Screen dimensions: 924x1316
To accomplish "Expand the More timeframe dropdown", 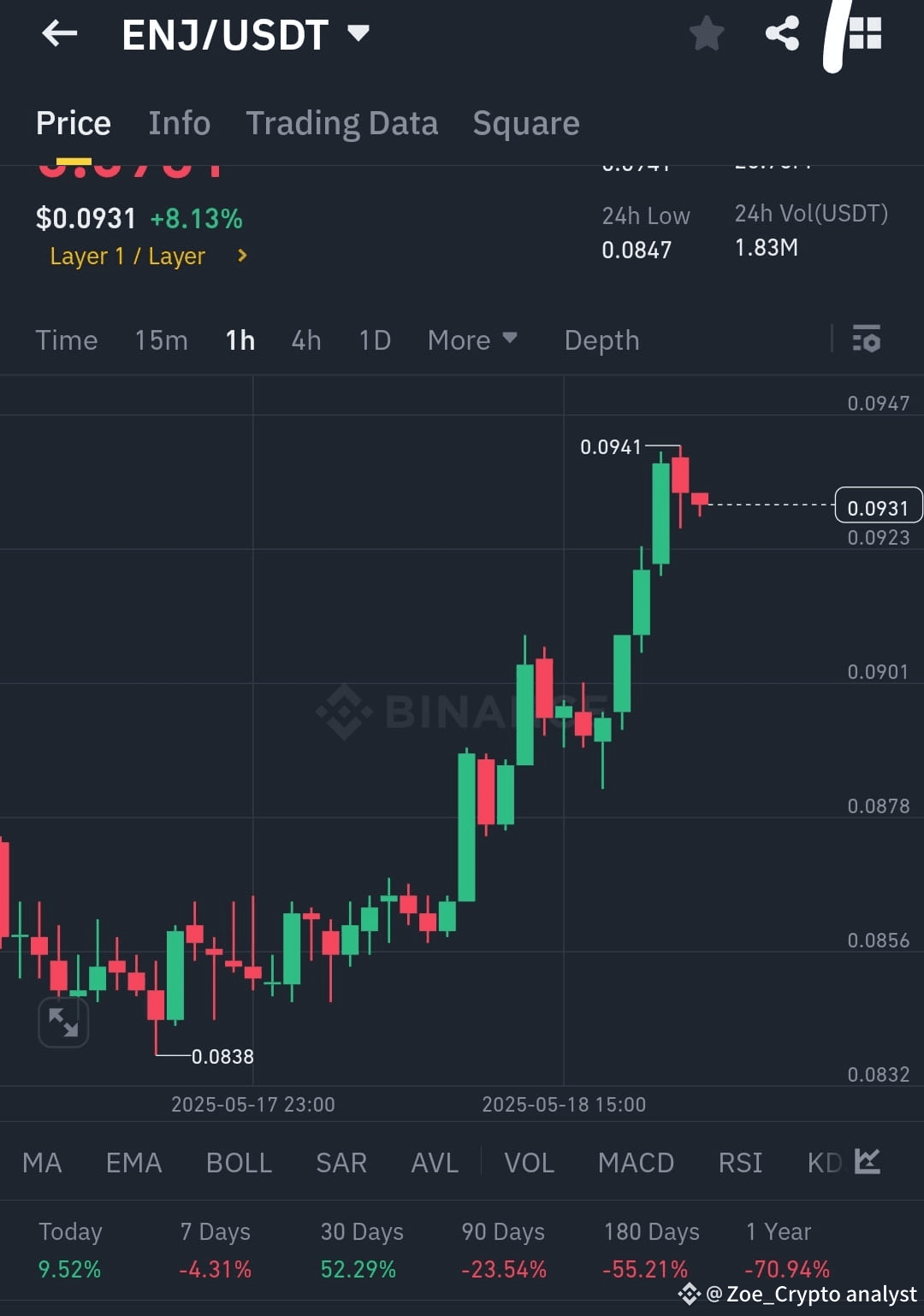I will point(473,339).
